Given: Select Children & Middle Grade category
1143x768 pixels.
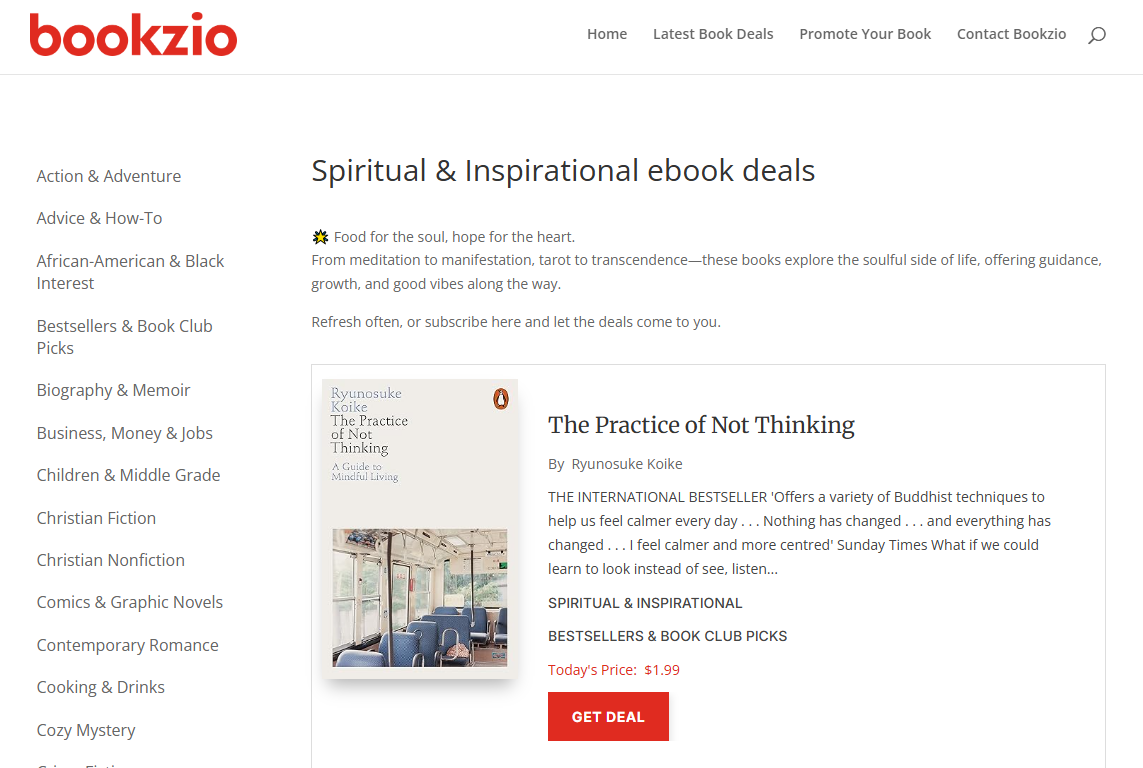Looking at the screenshot, I should (128, 475).
